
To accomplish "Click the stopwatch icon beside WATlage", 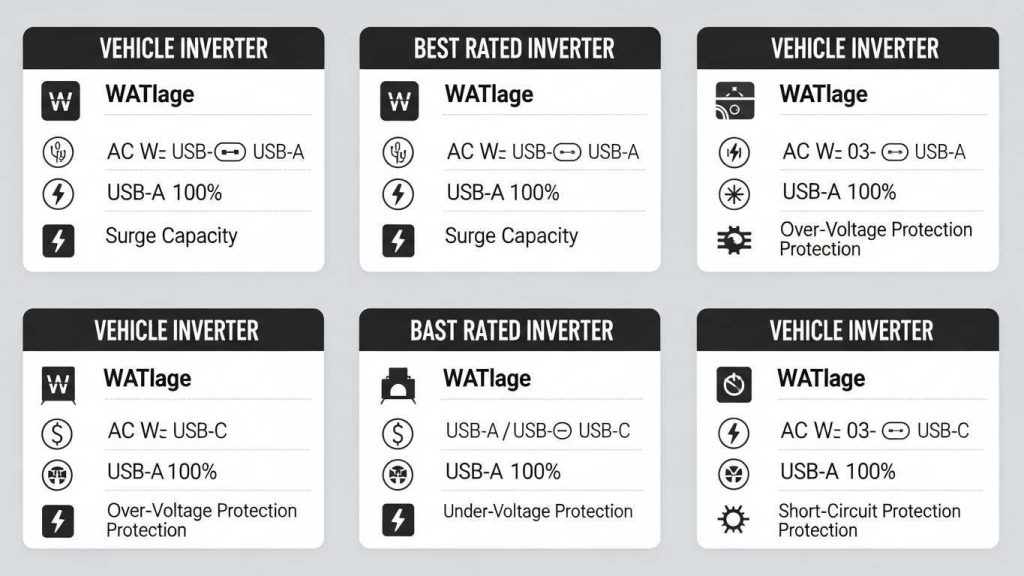I will (x=734, y=384).
